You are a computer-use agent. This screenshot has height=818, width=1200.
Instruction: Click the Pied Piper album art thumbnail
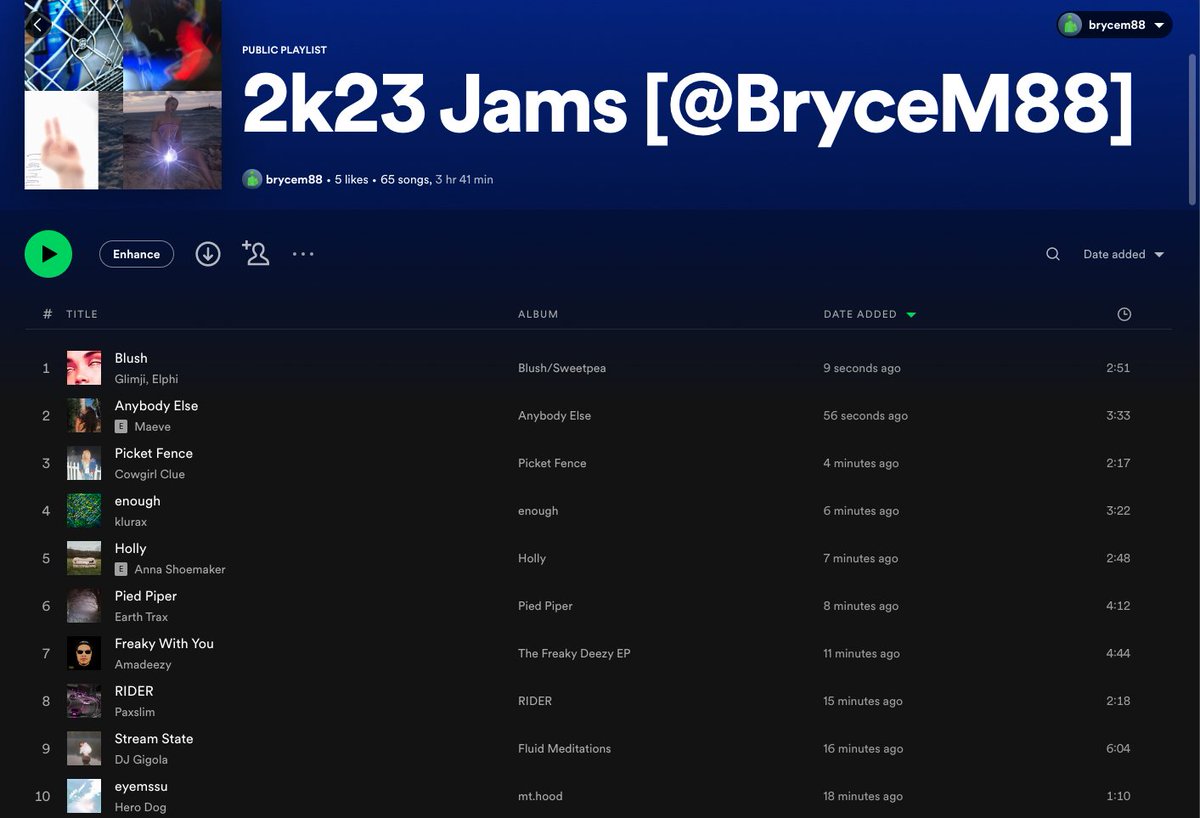pyautogui.click(x=84, y=606)
